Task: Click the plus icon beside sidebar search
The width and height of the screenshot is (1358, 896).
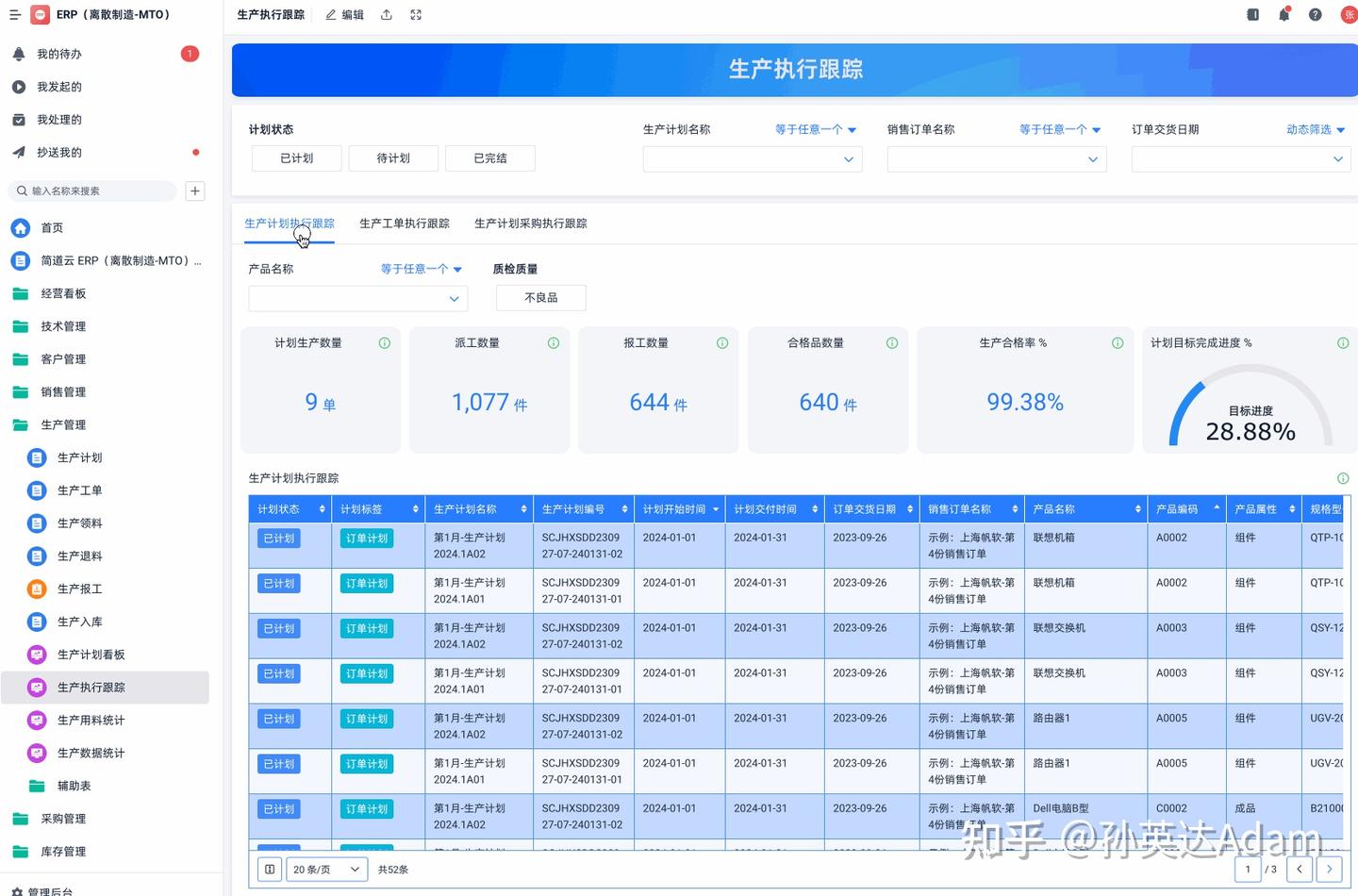Action: pos(195,191)
